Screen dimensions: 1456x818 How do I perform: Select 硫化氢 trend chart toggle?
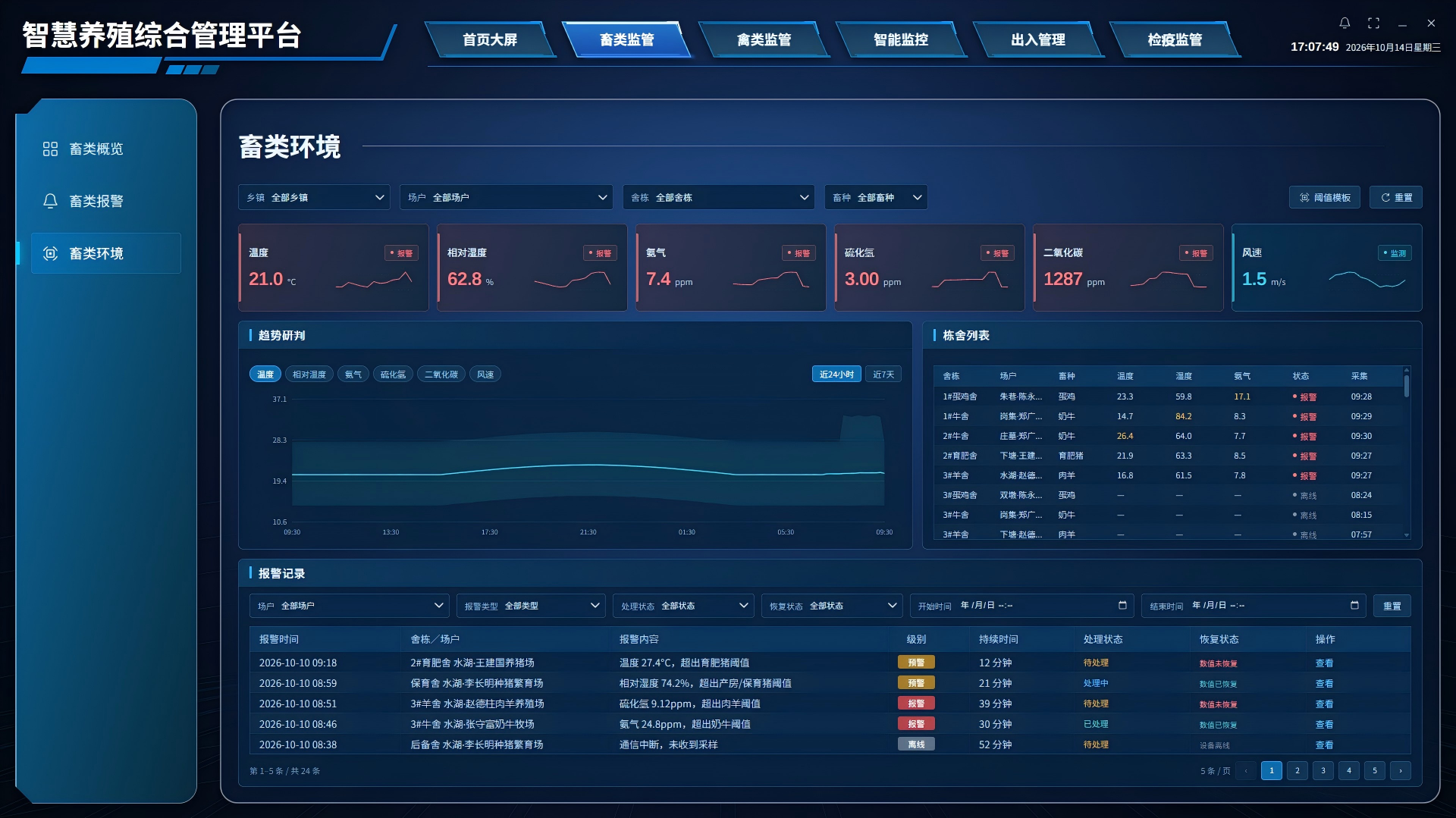[393, 375]
